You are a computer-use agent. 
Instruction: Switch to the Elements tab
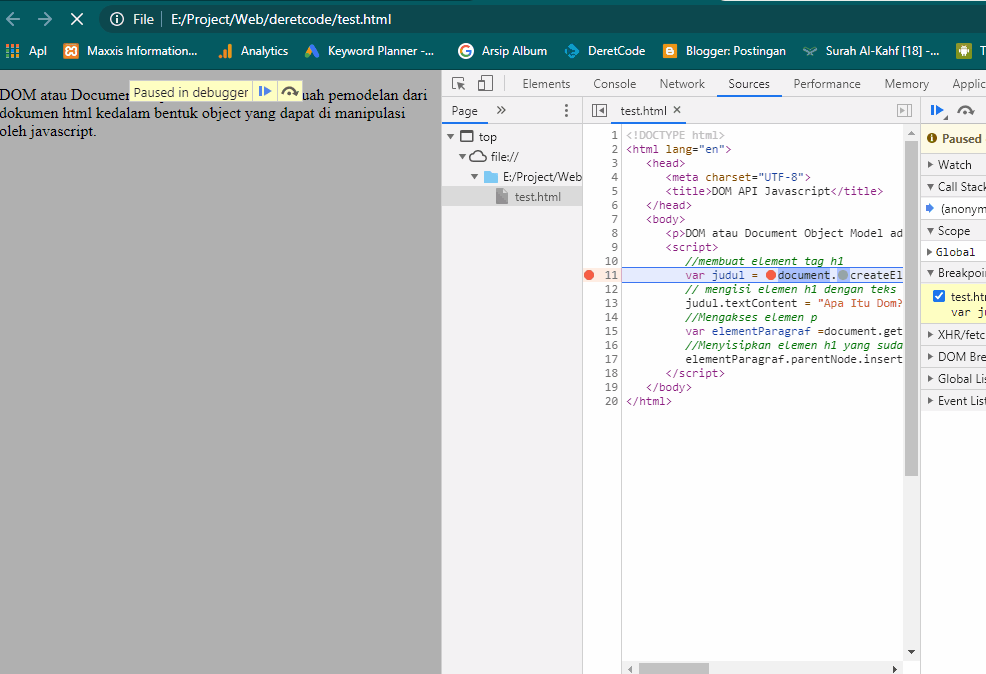click(x=546, y=84)
